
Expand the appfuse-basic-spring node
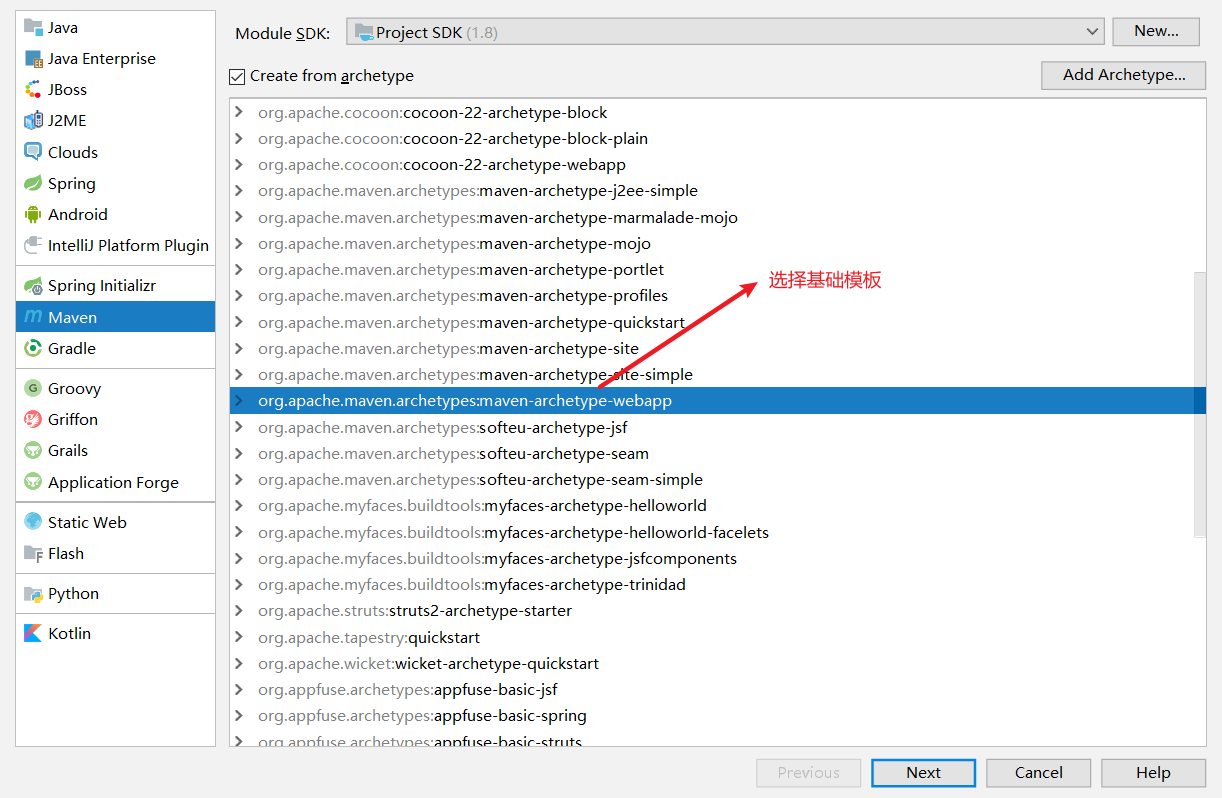(x=238, y=715)
